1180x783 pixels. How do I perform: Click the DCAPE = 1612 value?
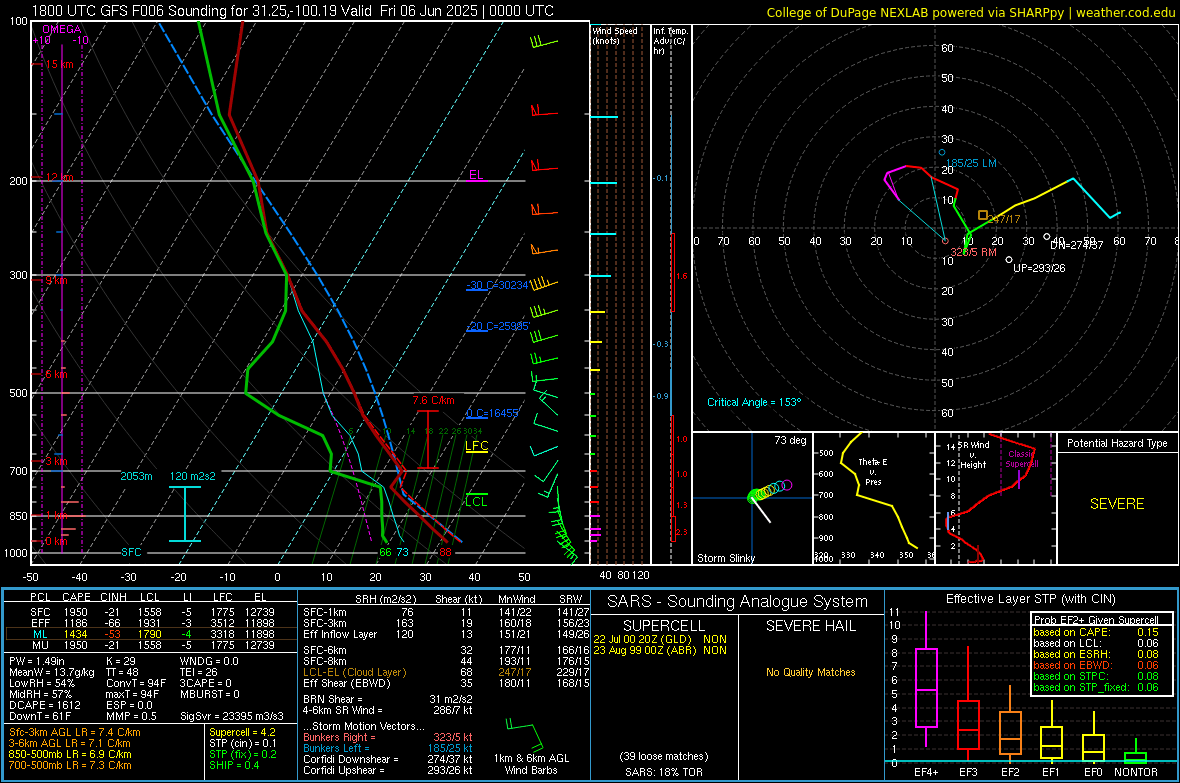44,705
